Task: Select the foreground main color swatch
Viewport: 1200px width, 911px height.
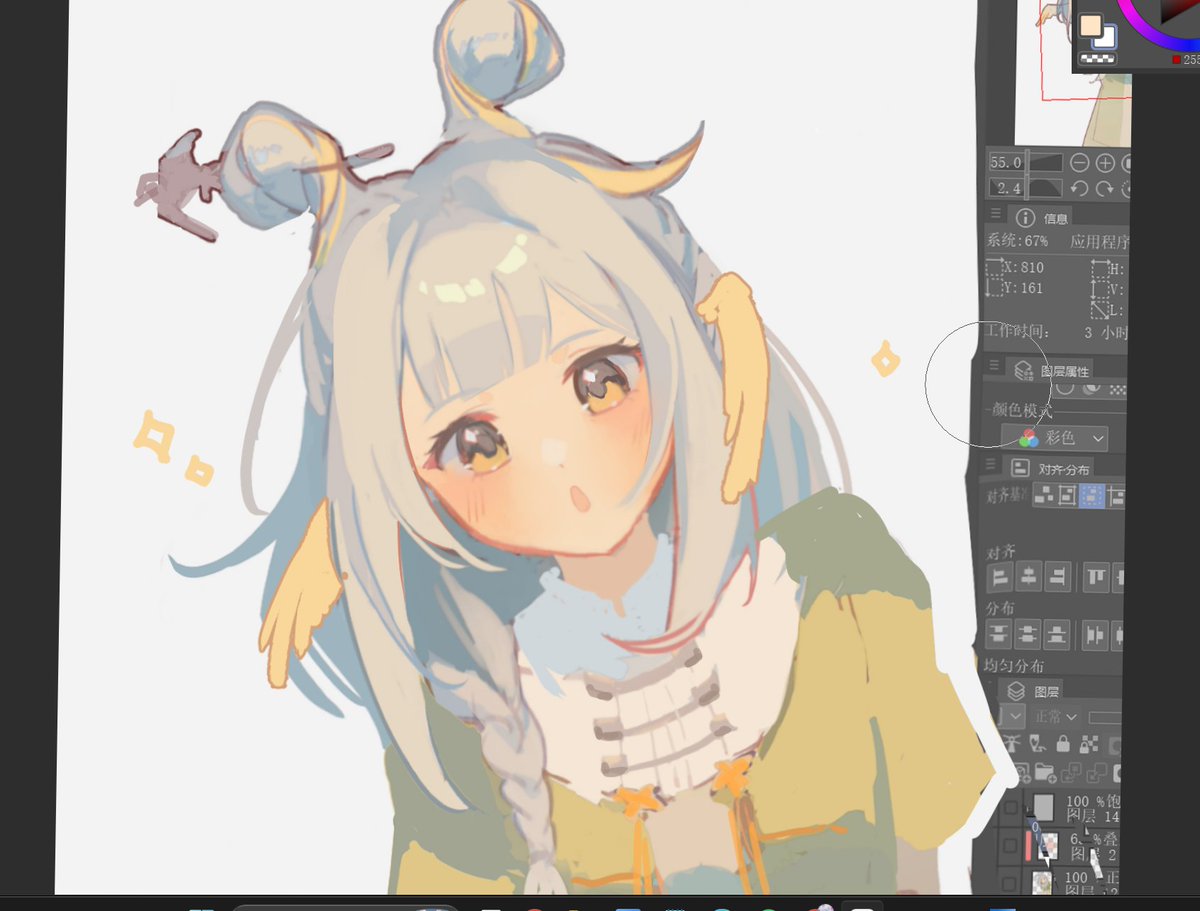Action: point(1090,25)
